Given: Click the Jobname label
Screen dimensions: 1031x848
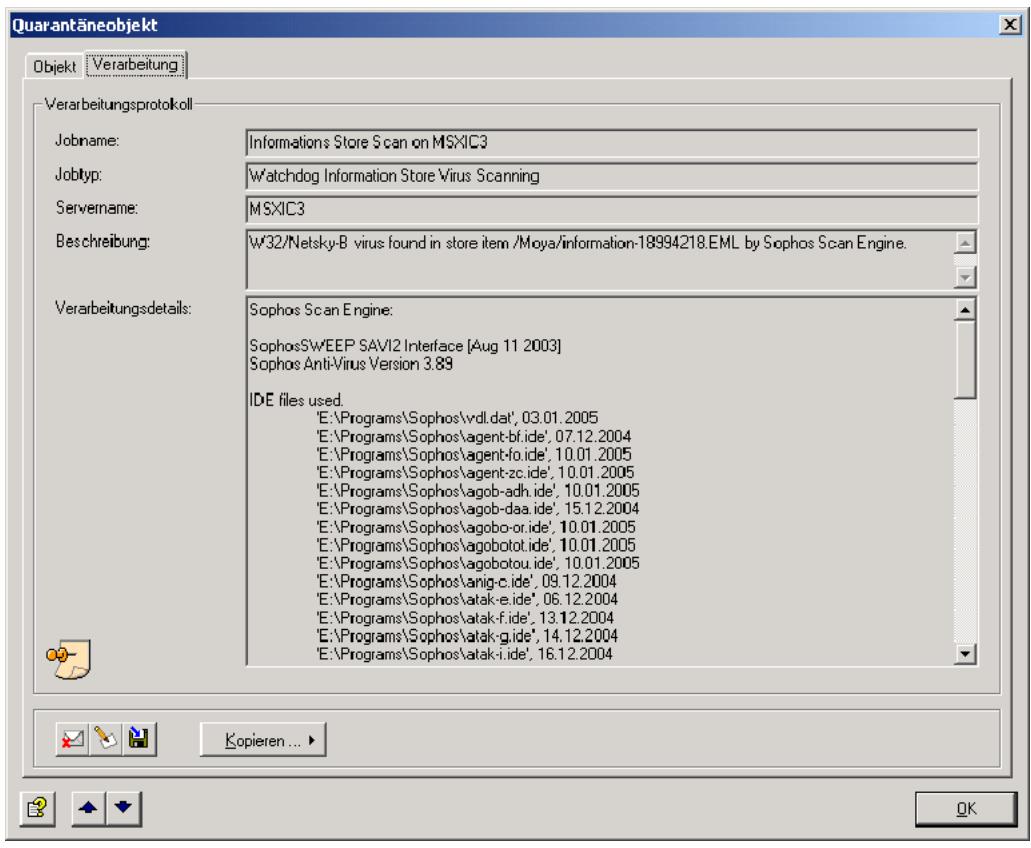Looking at the screenshot, I should click(x=87, y=141).
